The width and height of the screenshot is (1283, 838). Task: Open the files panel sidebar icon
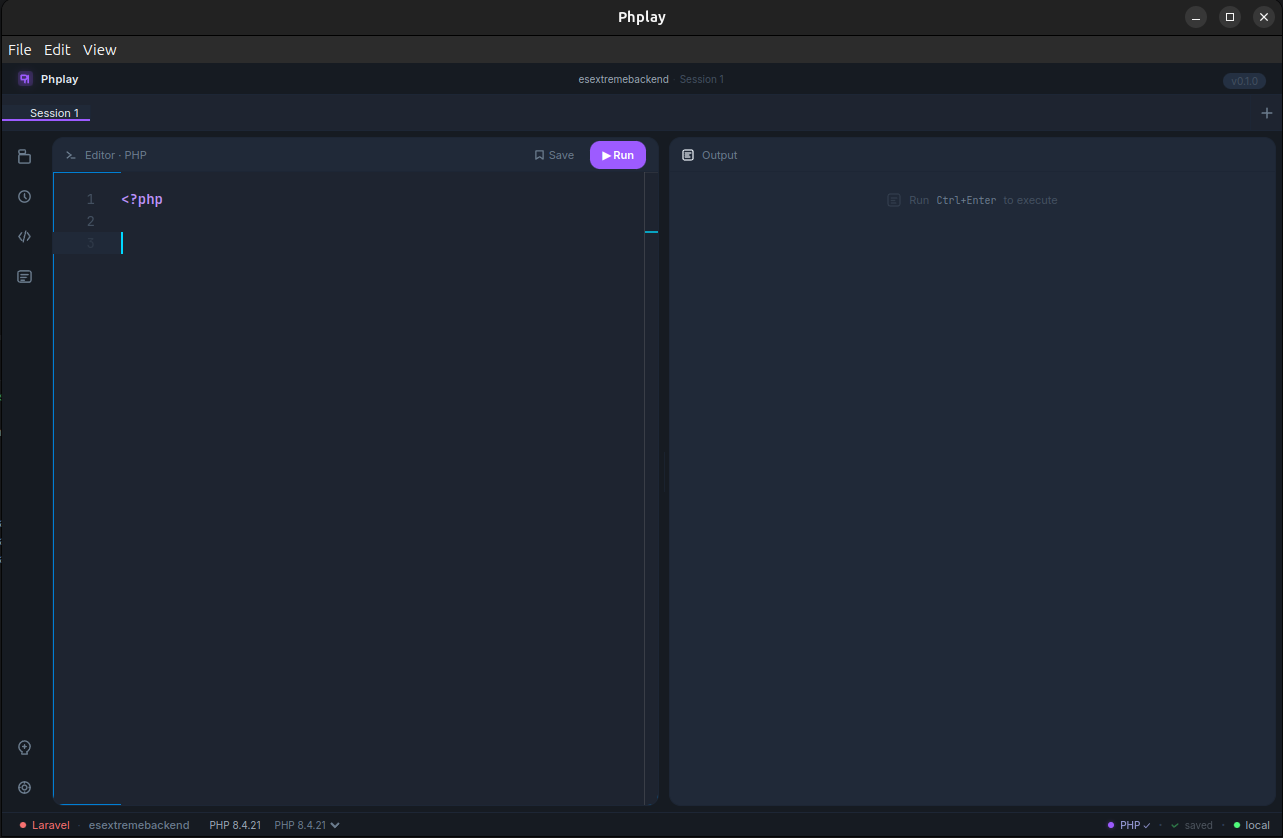point(25,157)
